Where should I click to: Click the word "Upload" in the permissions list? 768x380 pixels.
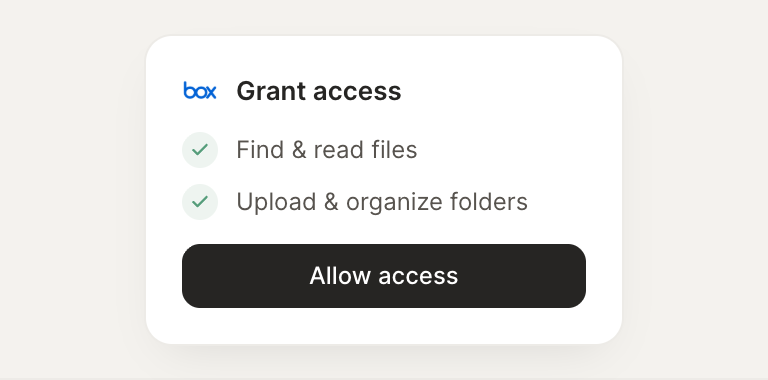(276, 202)
